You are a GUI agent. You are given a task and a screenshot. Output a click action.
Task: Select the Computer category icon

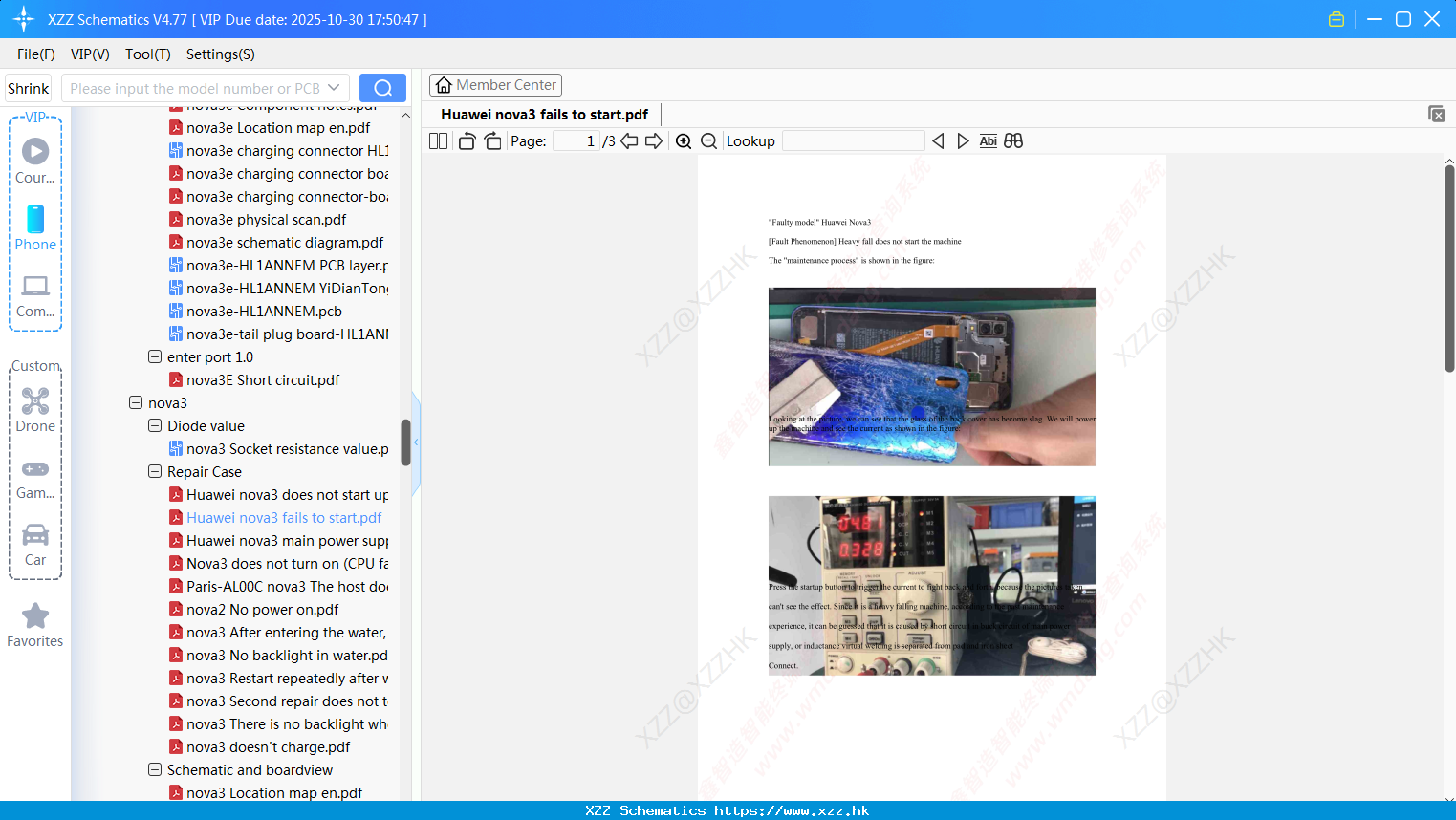[x=35, y=286]
